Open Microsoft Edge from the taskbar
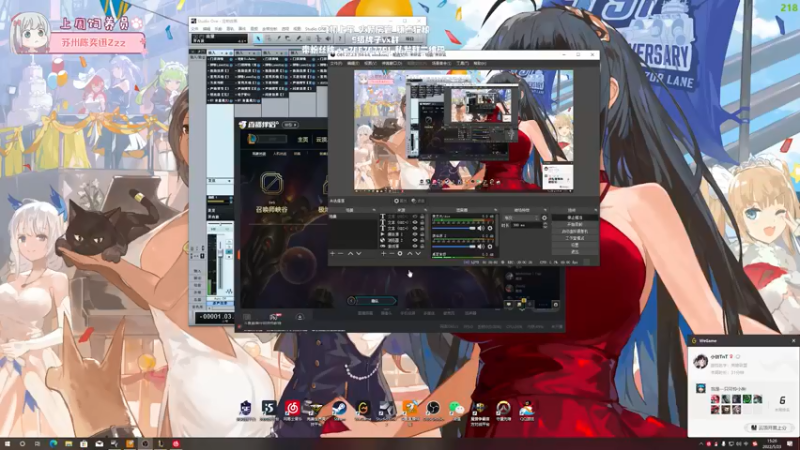The height and width of the screenshot is (450, 800). (53, 444)
